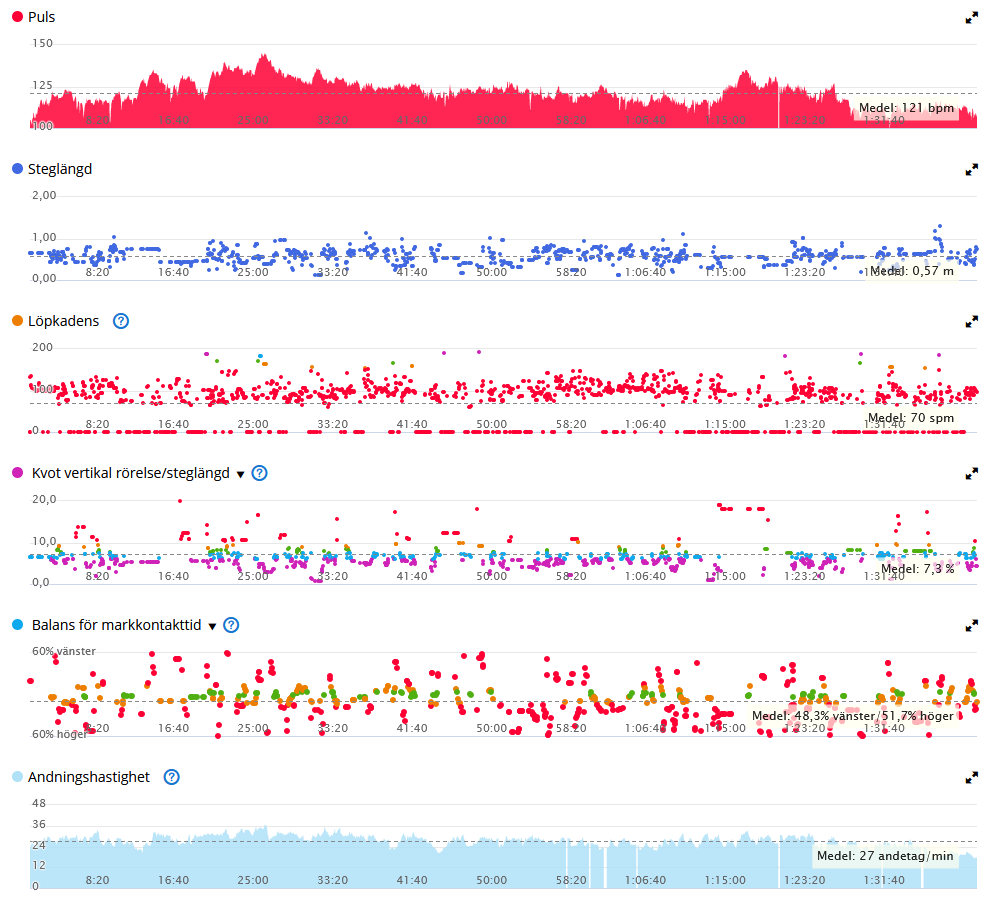The image size is (989, 900).
Task: Click the 125 axis value in Puls chart
Action: pos(42,85)
